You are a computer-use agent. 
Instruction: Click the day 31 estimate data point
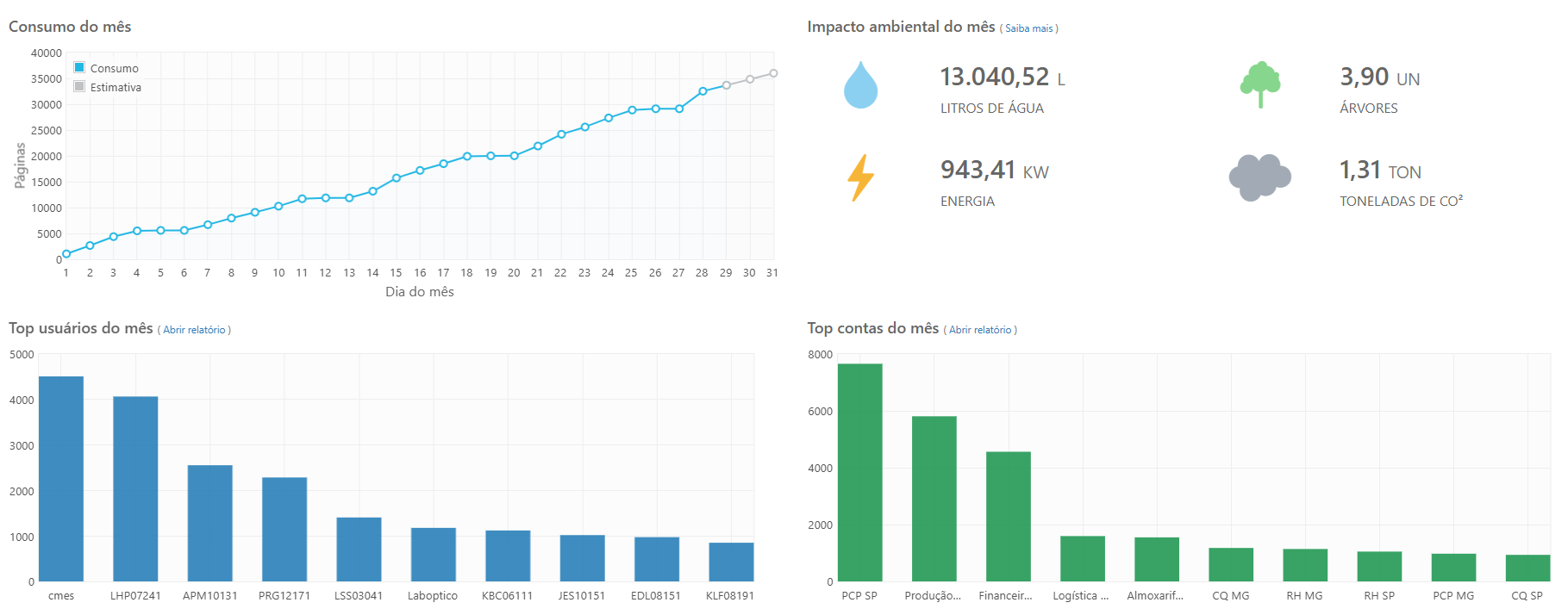tap(773, 73)
